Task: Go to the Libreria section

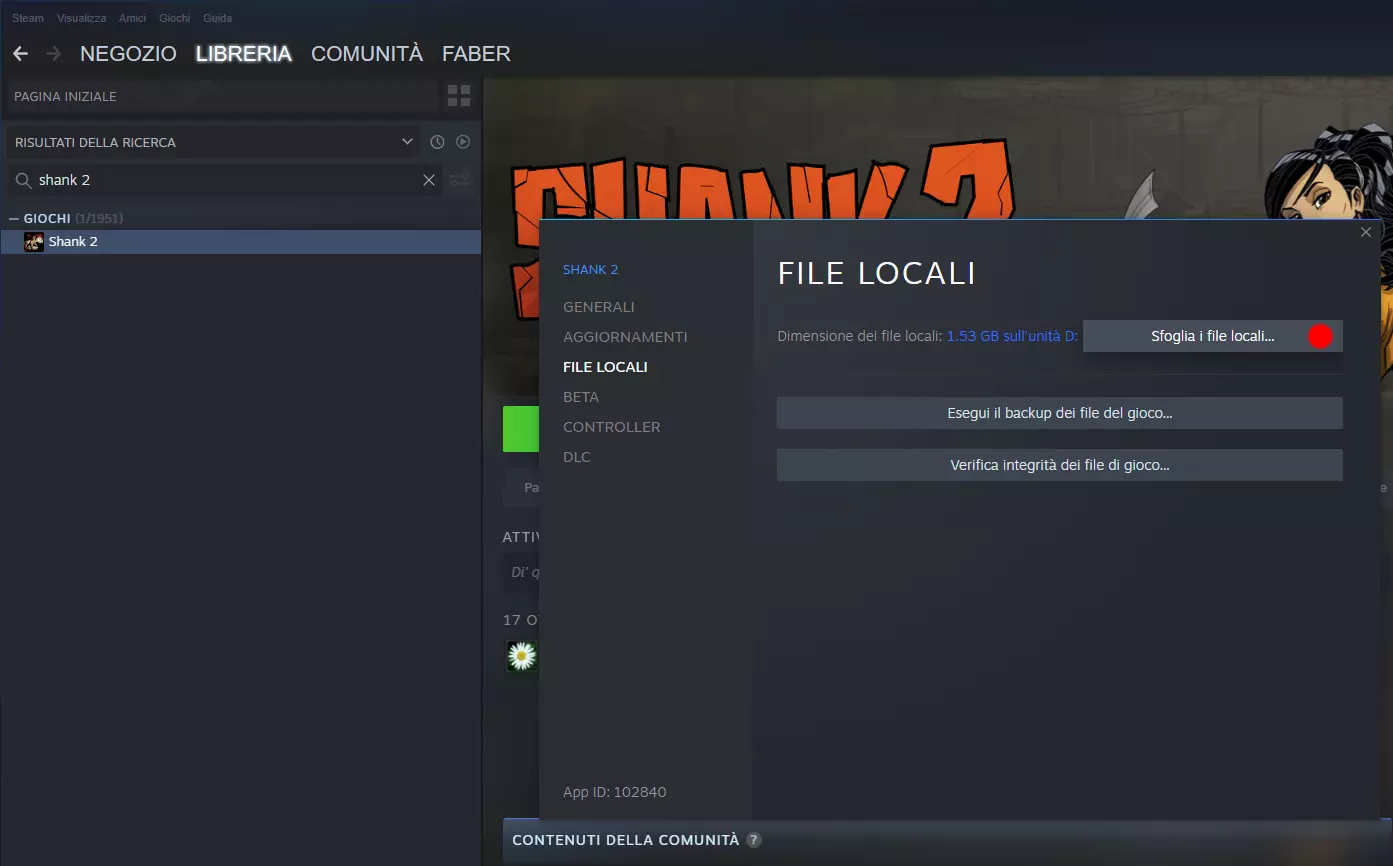Action: [x=244, y=54]
